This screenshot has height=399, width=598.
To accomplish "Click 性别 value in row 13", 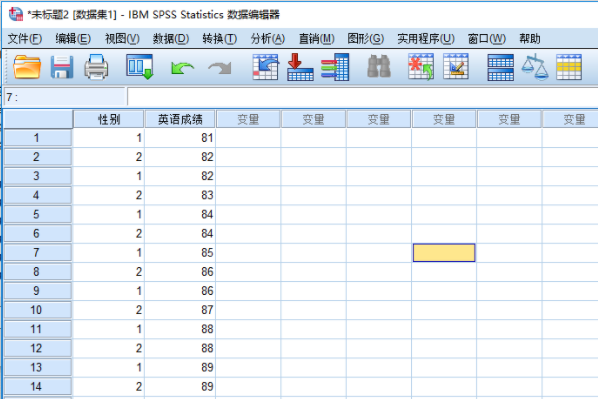I will click(109, 367).
